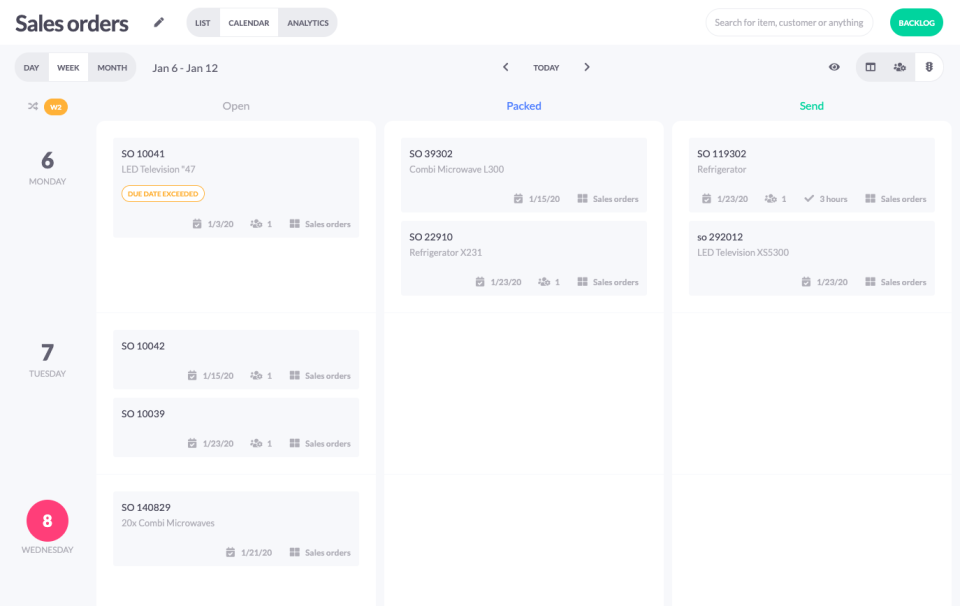Switch to the Month view

click(112, 68)
